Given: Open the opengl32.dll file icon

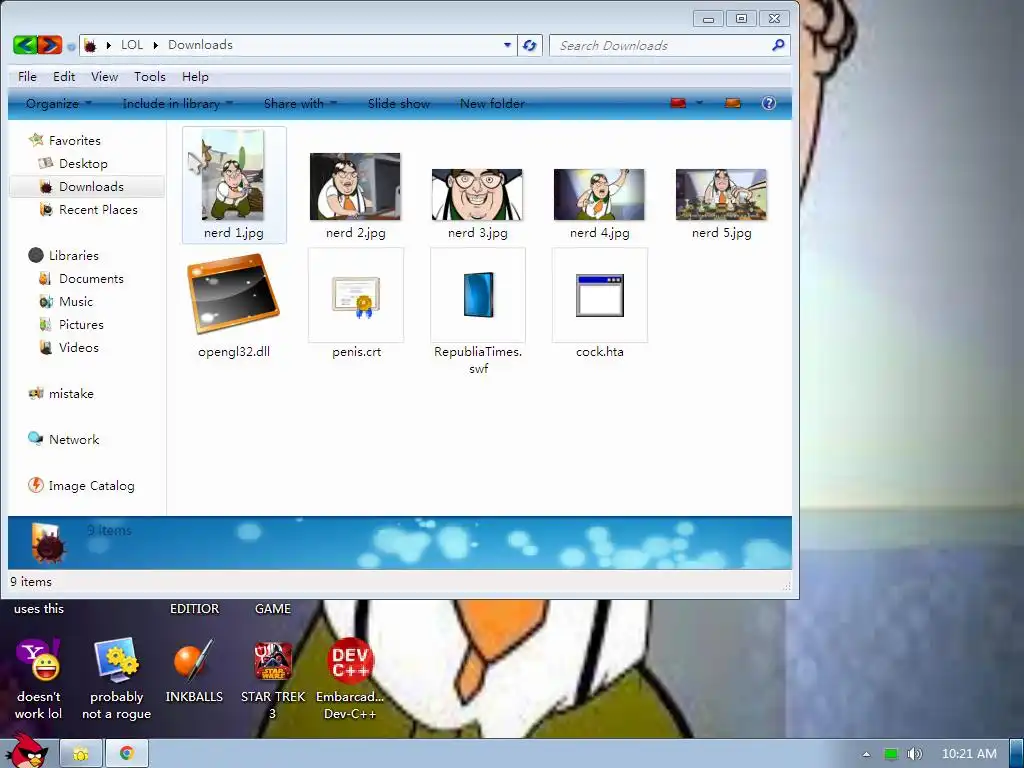Looking at the screenshot, I should [234, 294].
